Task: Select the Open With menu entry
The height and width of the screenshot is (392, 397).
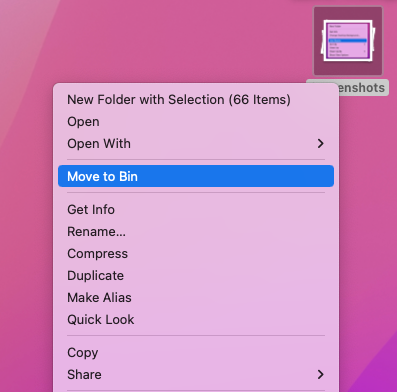Action: (196, 144)
